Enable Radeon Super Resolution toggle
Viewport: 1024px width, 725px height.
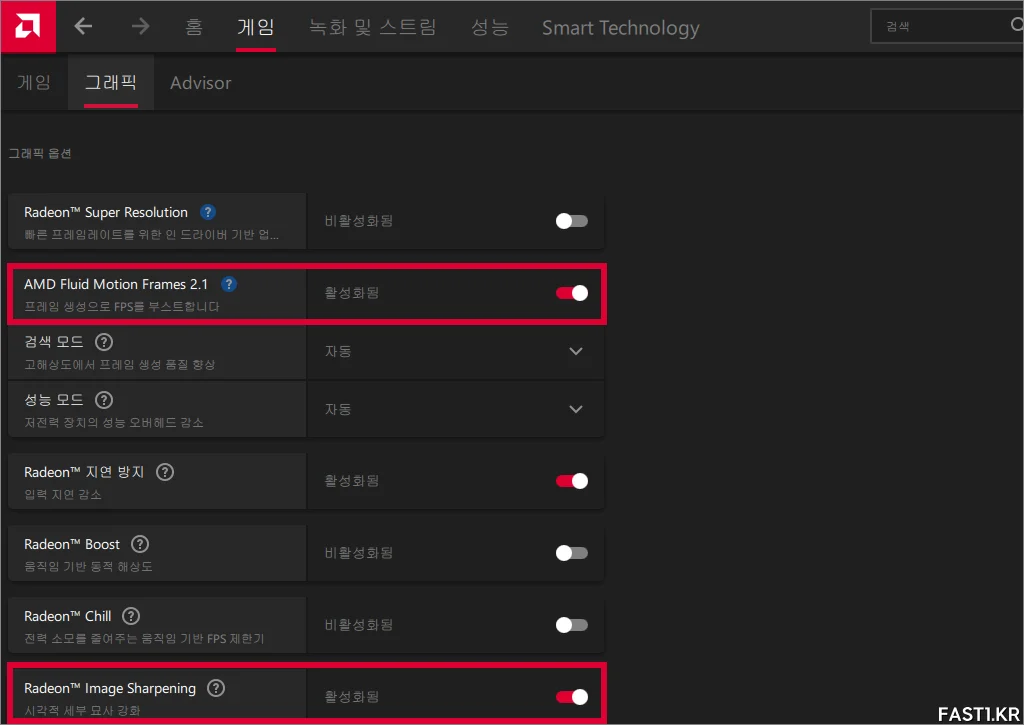(x=571, y=221)
